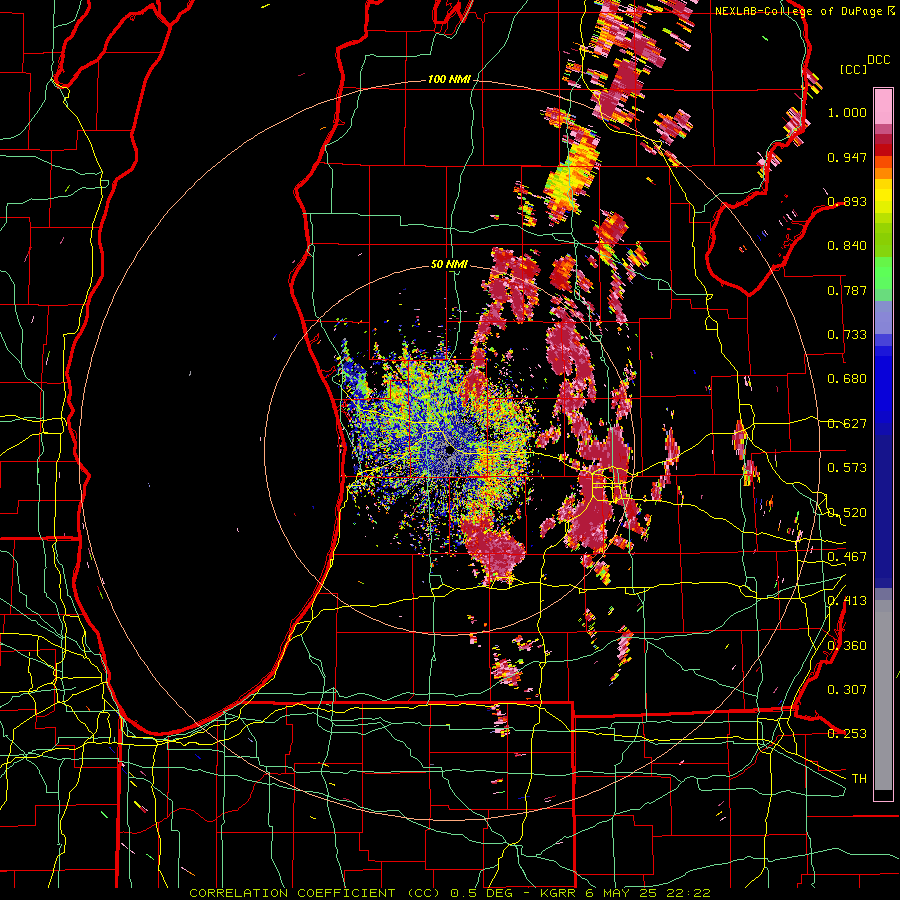
Task: Click the gray lower color bar segment
Action: click(883, 695)
